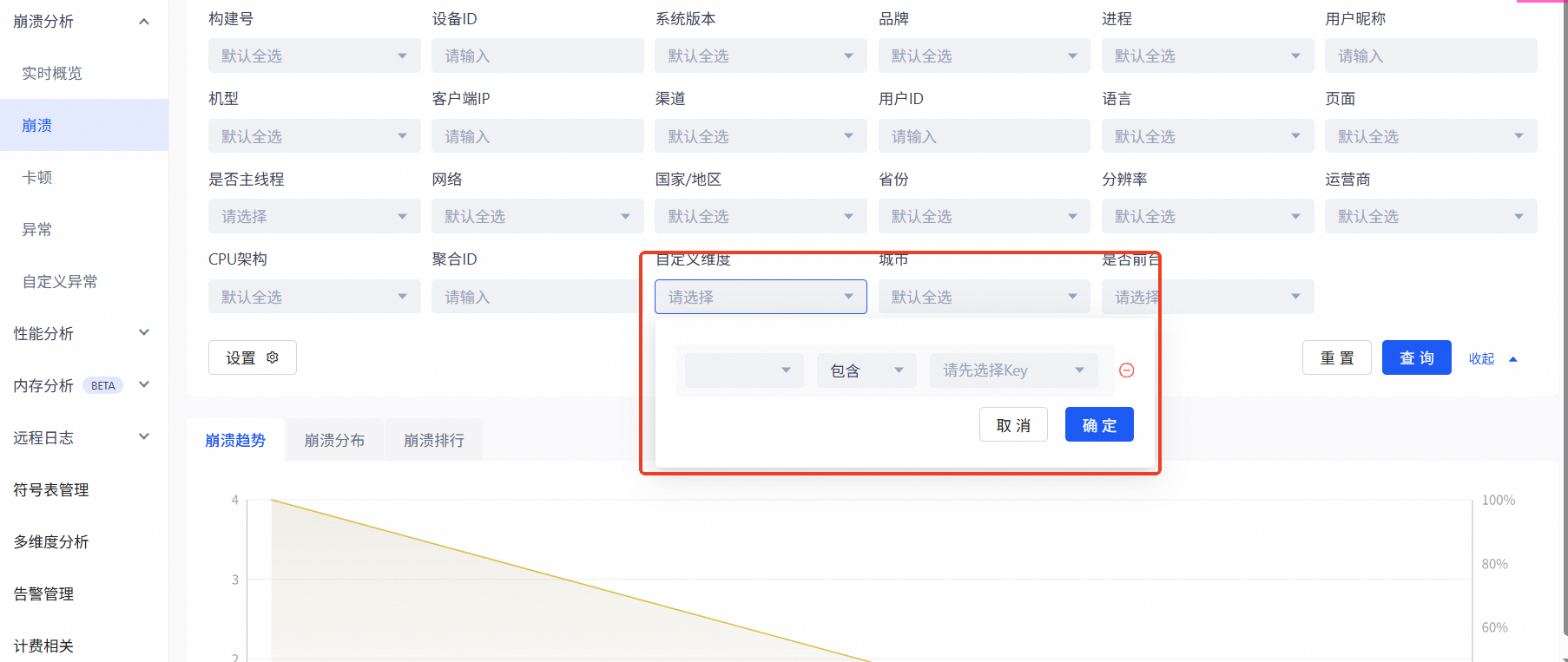Switch to the 崩溃分布 tab
Viewport: 1568px width, 662px height.
click(334, 440)
